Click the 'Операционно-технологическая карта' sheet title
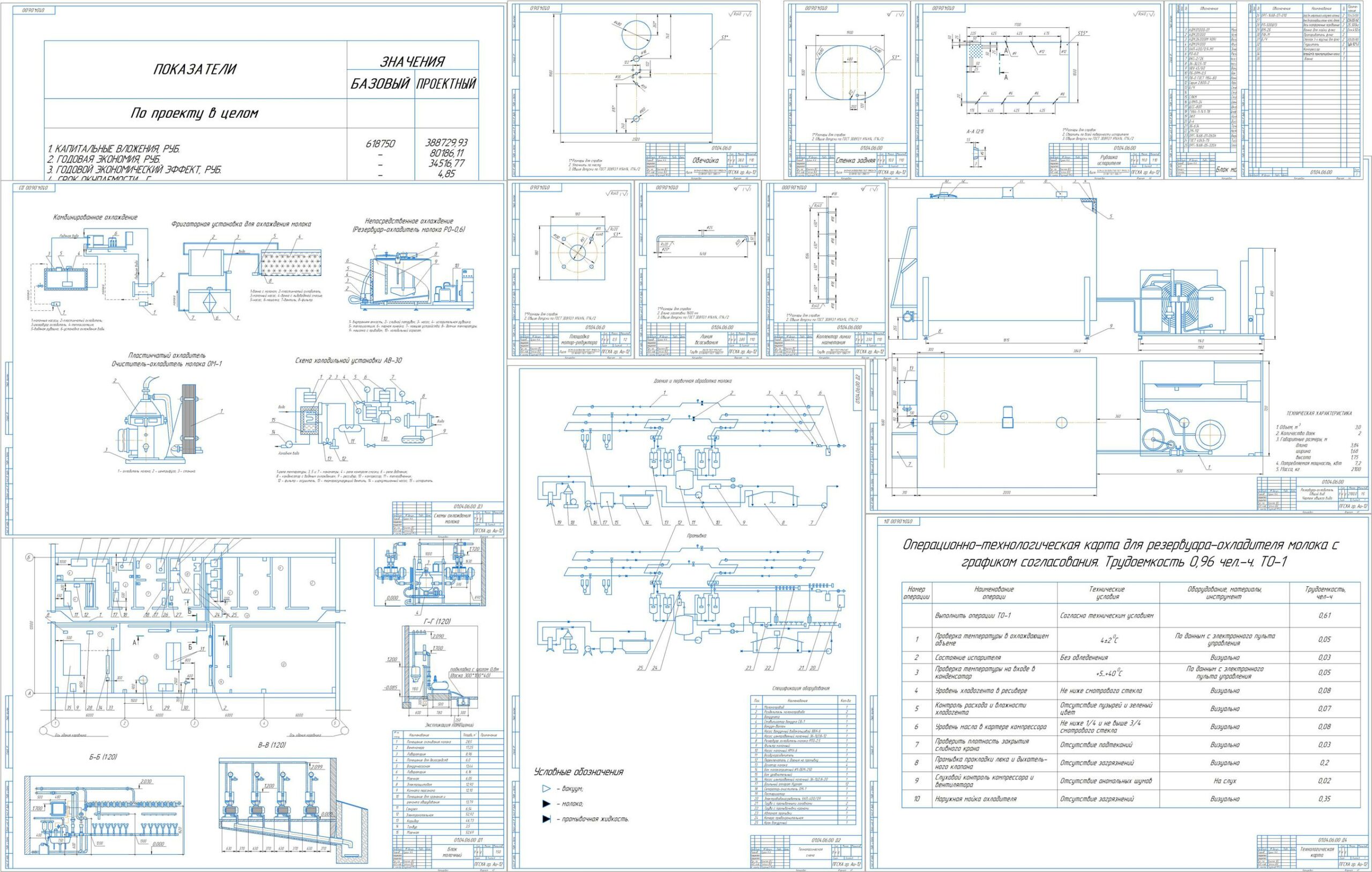 (1120, 554)
